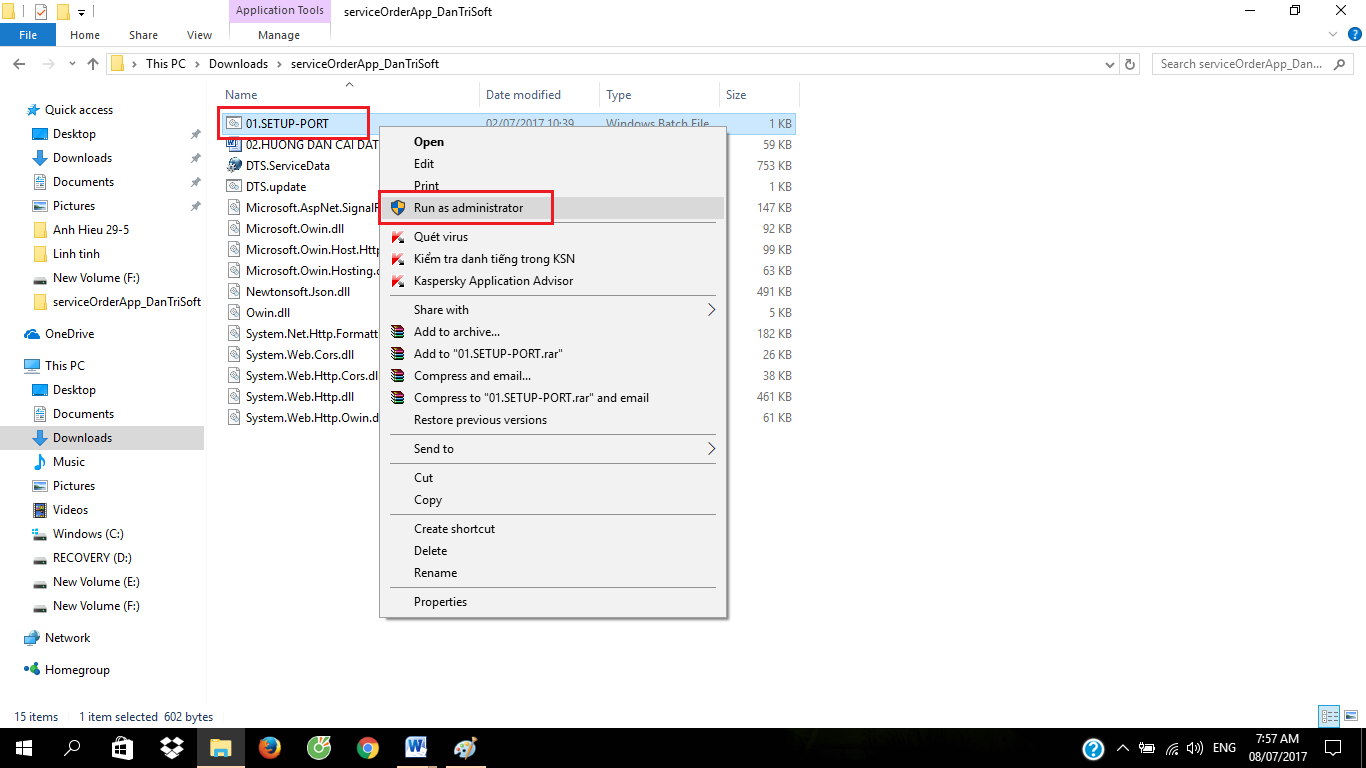The height and width of the screenshot is (768, 1366).
Task: Click the Up one level arrow
Action: [x=93, y=64]
